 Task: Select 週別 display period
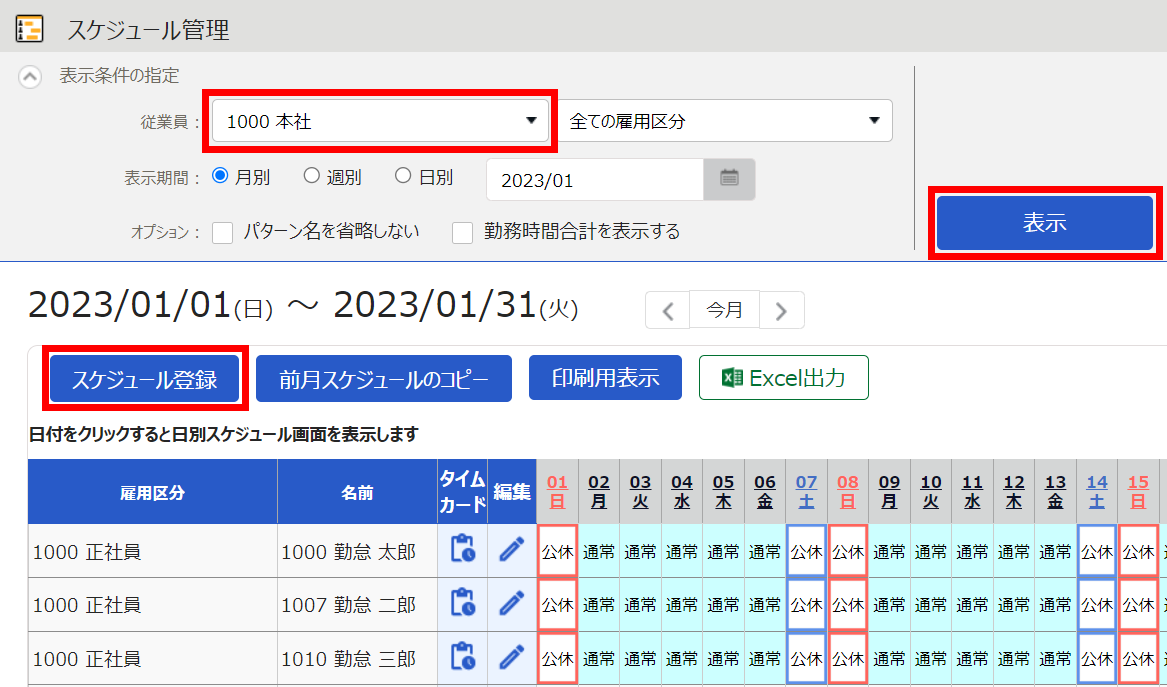[312, 176]
